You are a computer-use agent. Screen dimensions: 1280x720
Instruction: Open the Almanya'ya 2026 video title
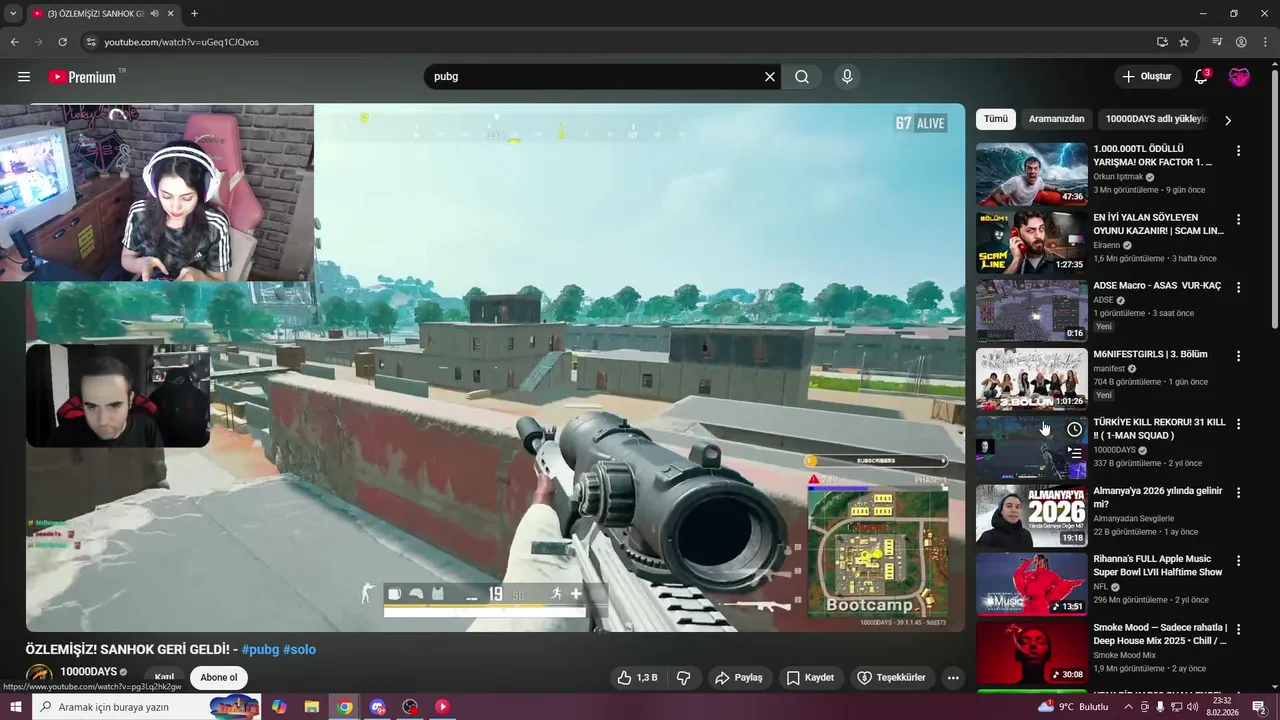point(1158,498)
